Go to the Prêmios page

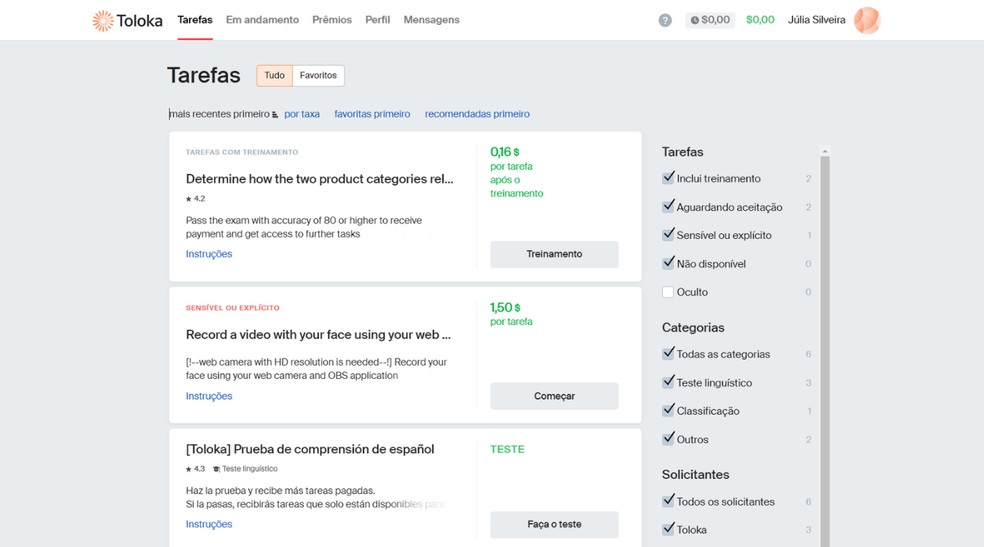[x=332, y=20]
